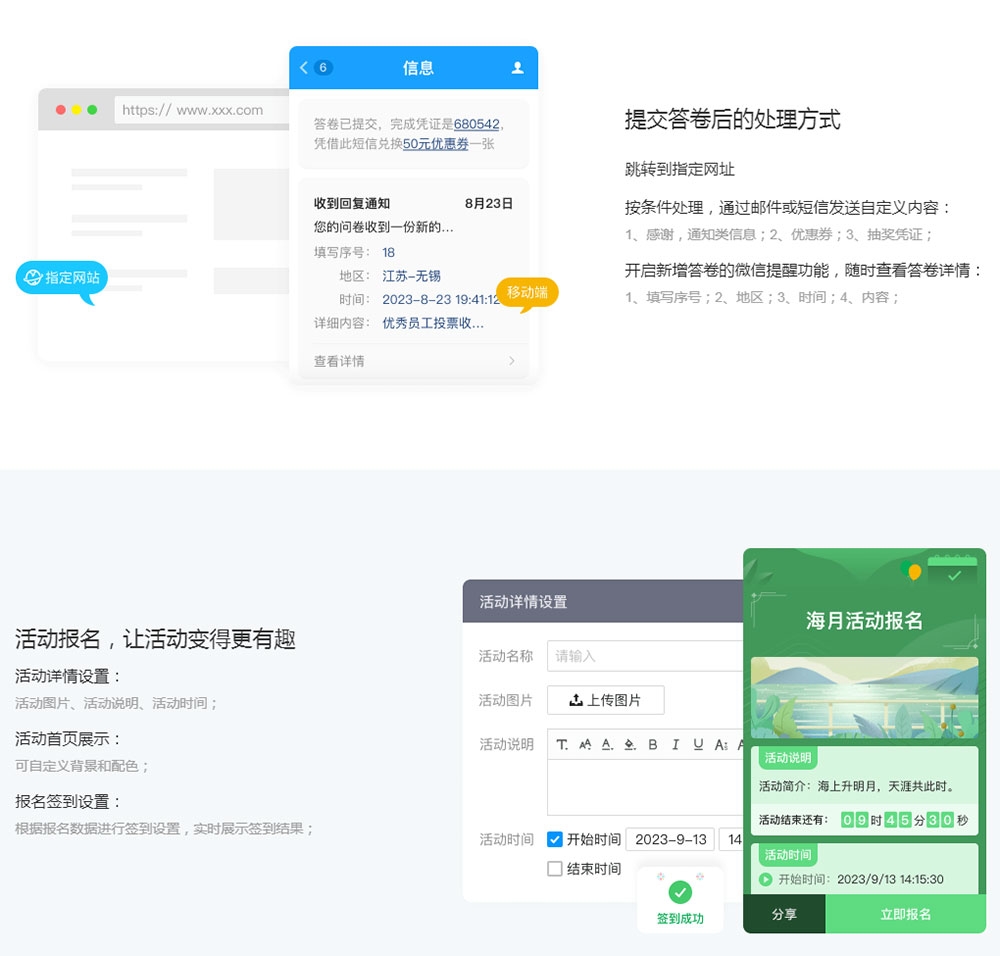Tap the back arrow in 信息 header
This screenshot has width=1000, height=956.
pyautogui.click(x=304, y=68)
